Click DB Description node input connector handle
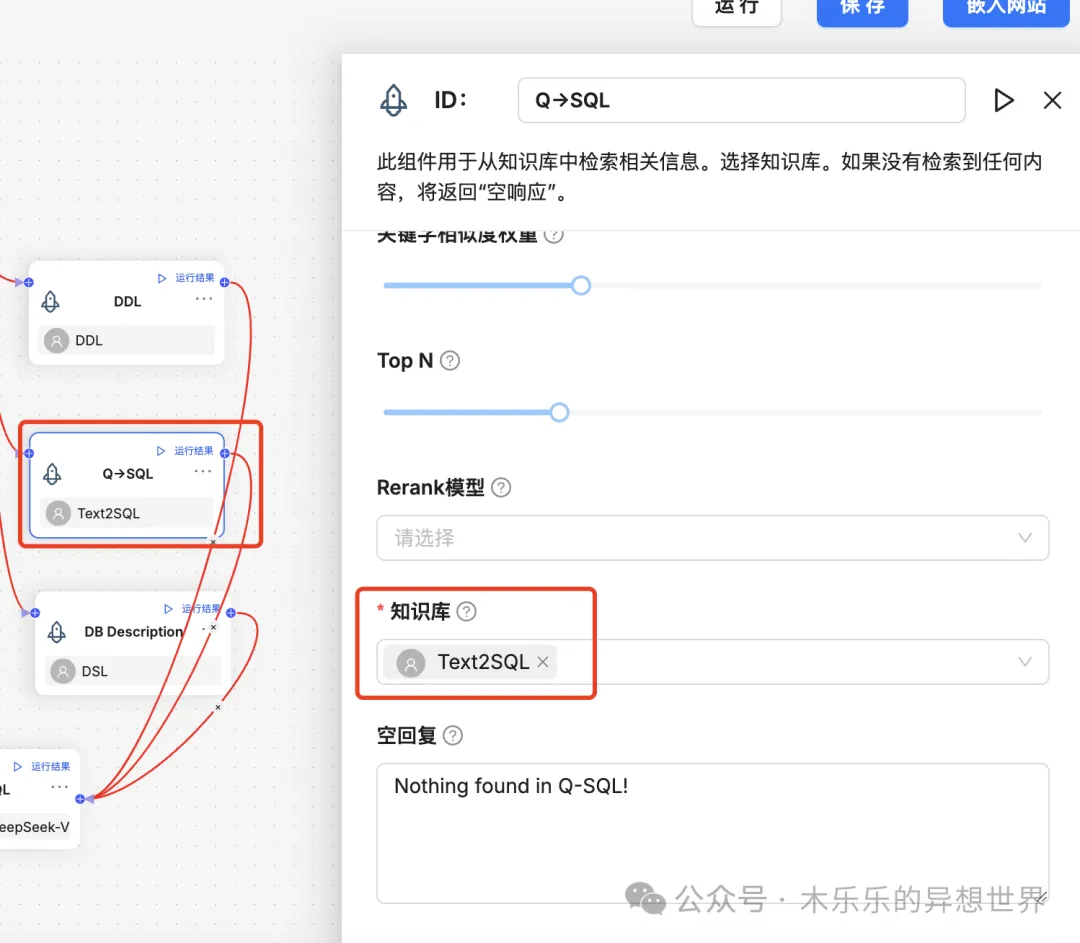 tap(35, 612)
